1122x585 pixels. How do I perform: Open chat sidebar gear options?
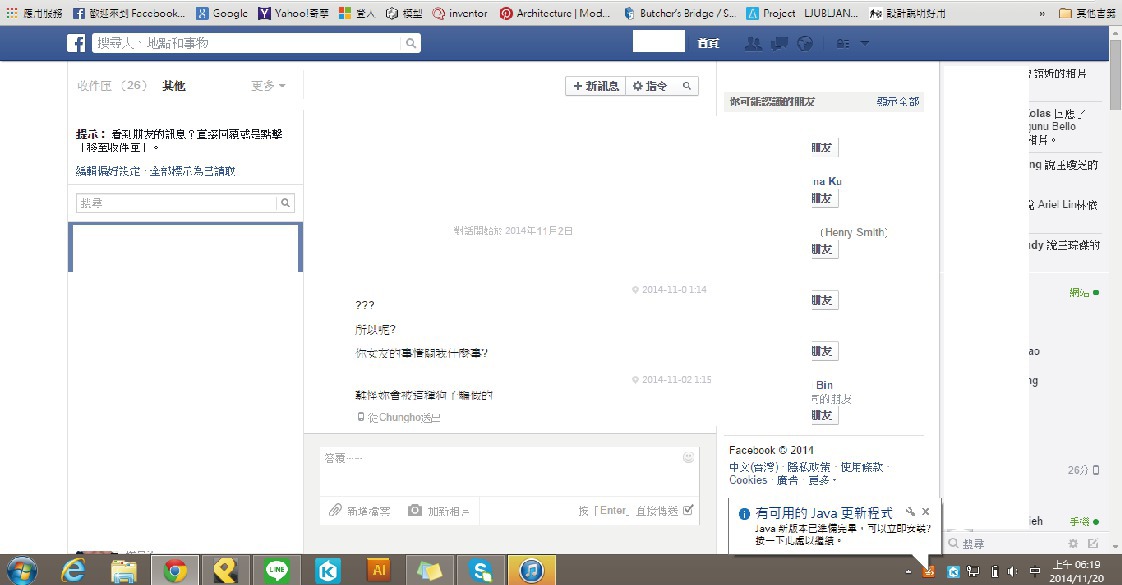pos(1073,544)
